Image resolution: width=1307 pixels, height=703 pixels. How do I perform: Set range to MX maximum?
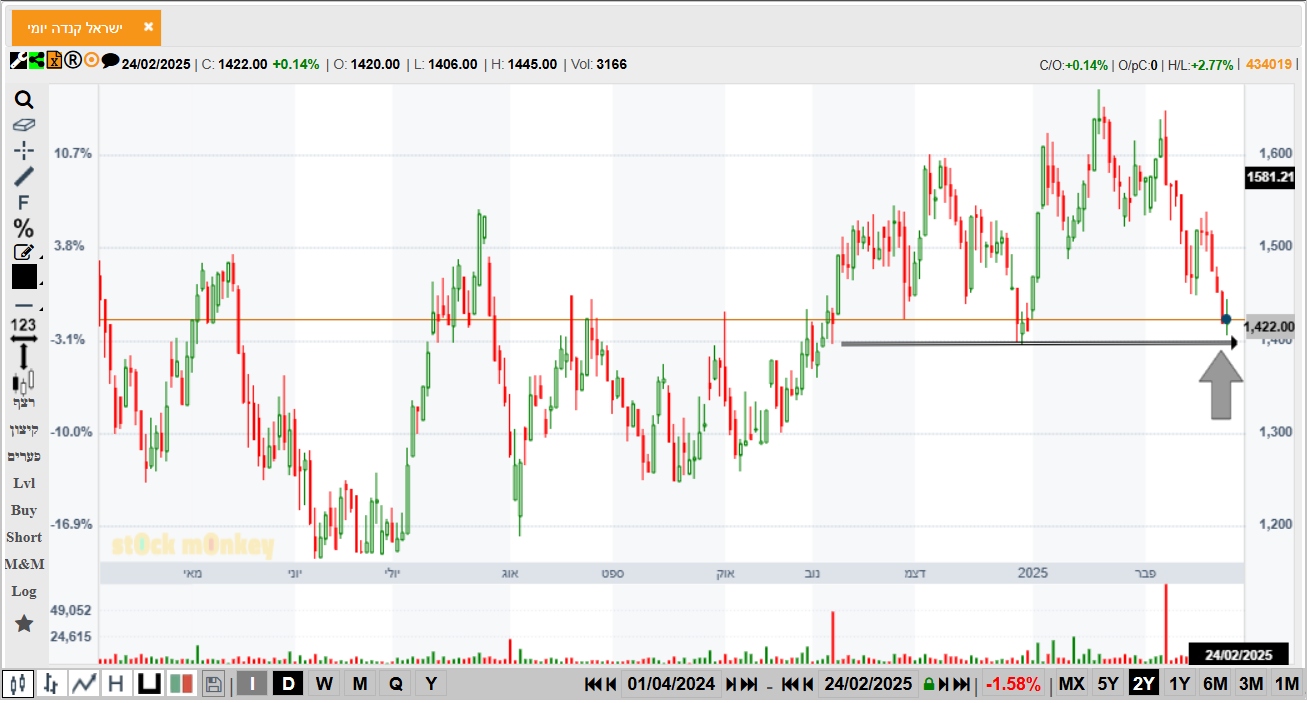pos(1072,684)
